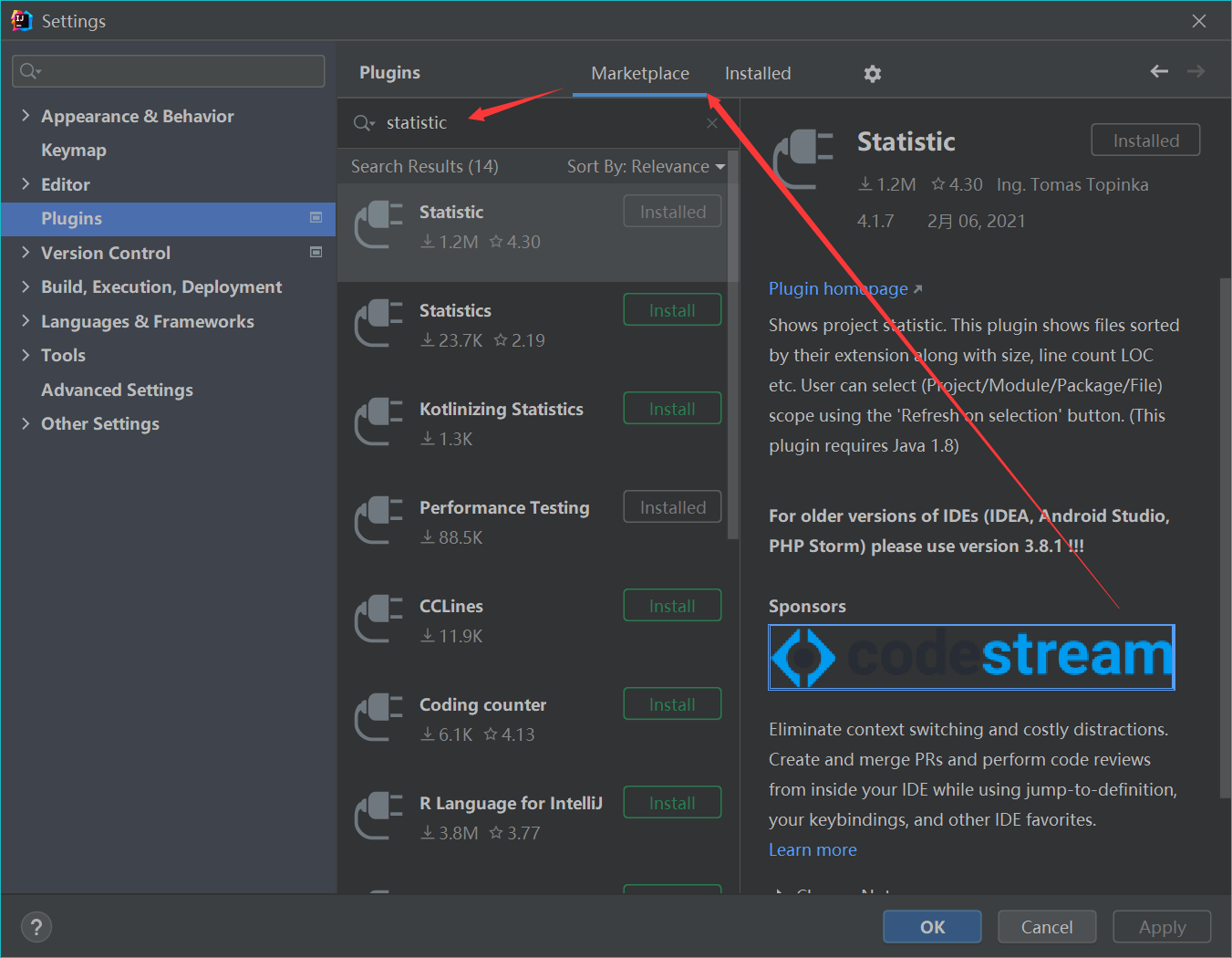Cancel the Settings dialog
The image size is (1232, 958).
[1047, 927]
